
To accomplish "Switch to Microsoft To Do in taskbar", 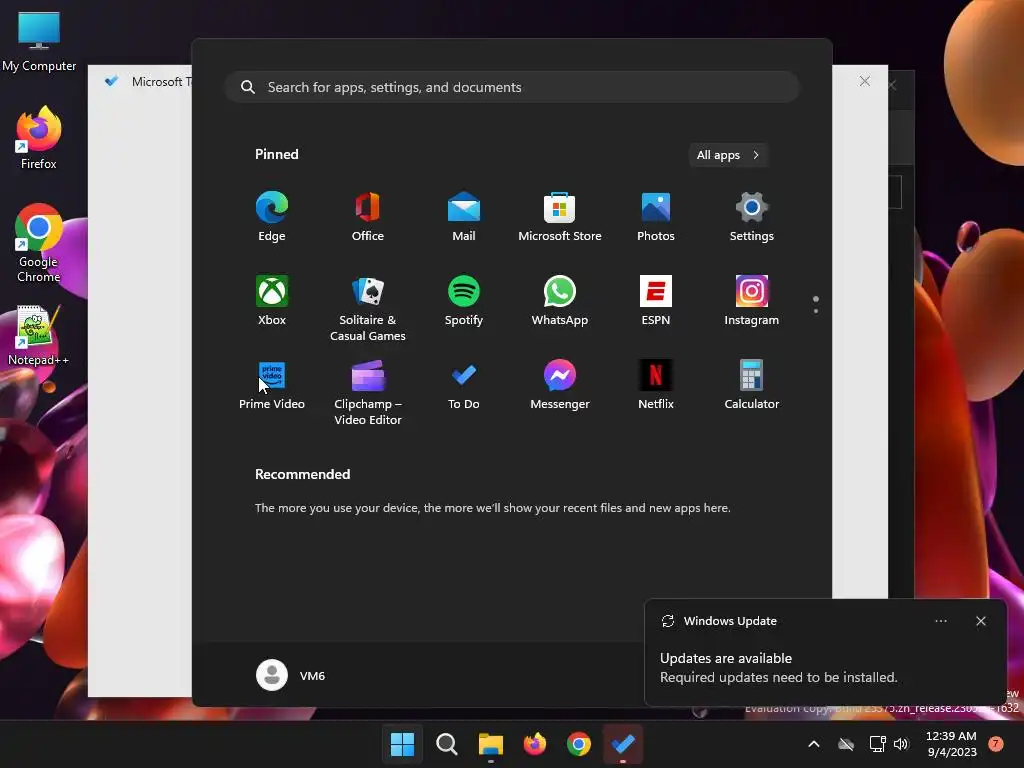I will pos(623,744).
